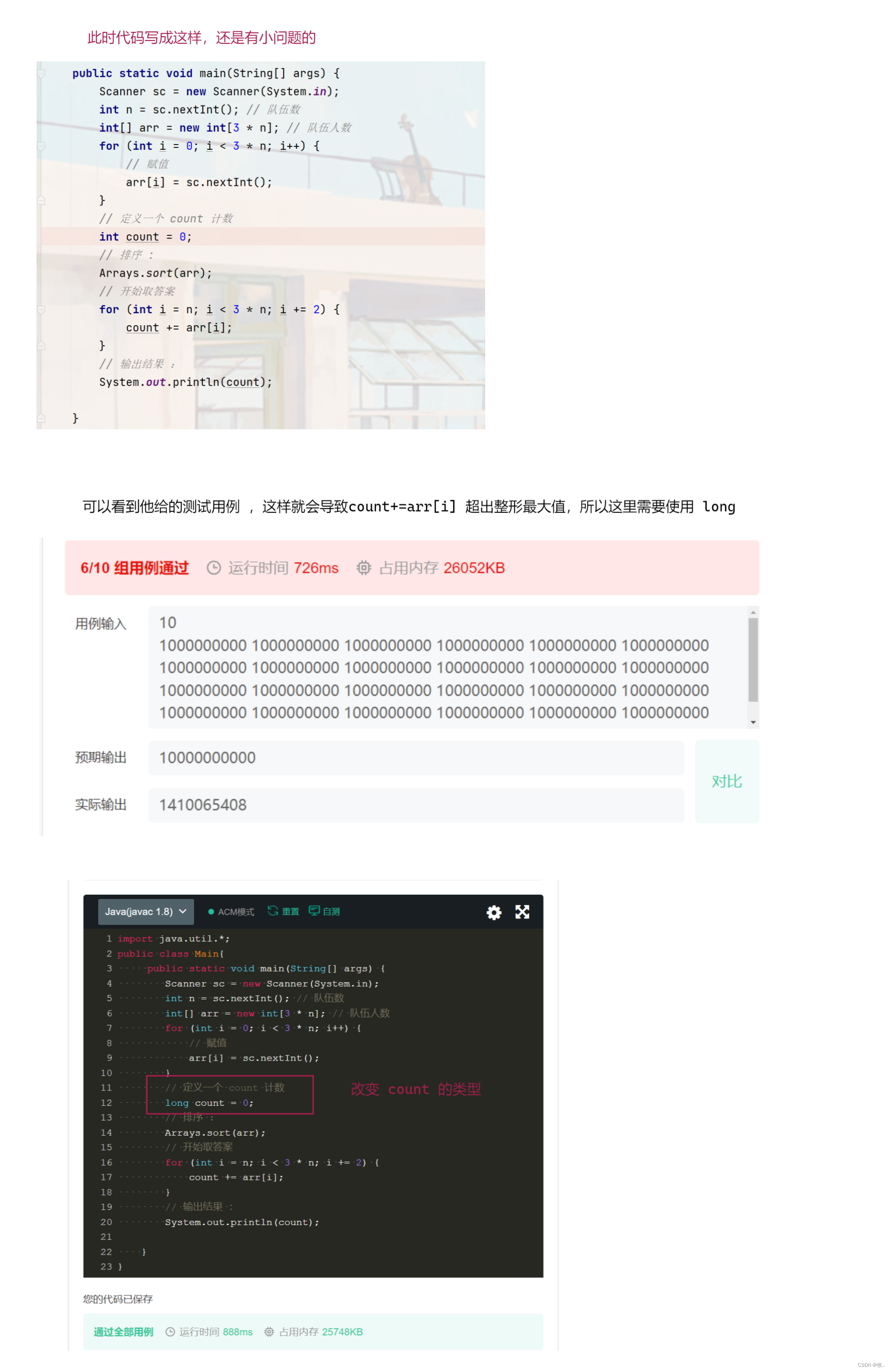Toggle fullscreen with the expand icon

(x=522, y=912)
